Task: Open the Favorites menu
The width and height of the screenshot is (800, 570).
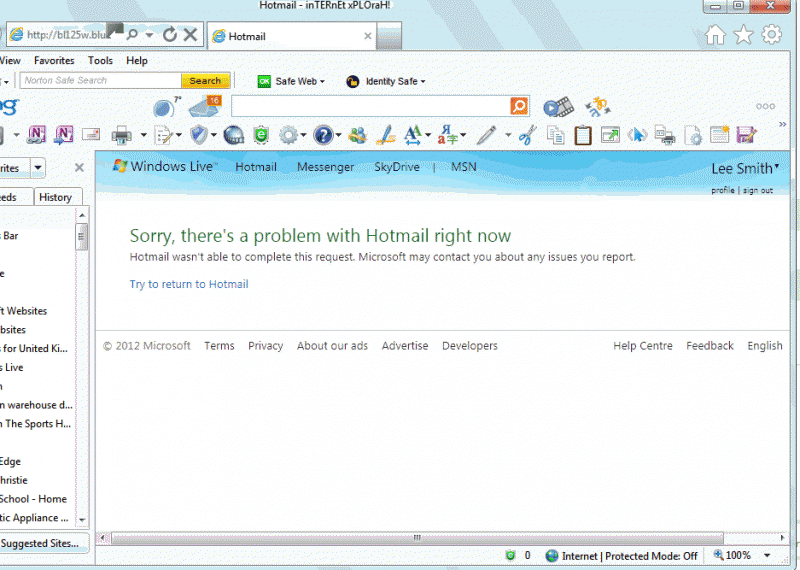Action: [x=54, y=60]
